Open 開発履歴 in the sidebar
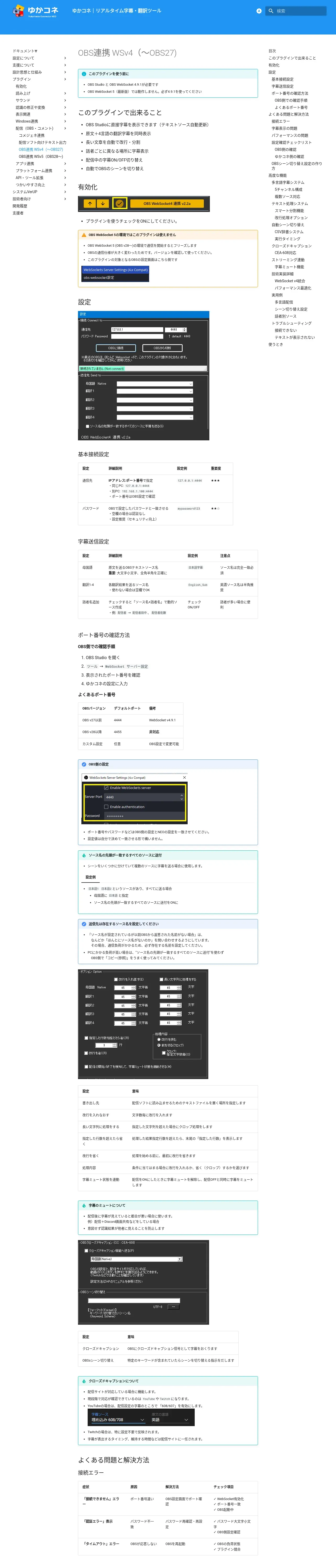Viewport: 336px width, 1568px height. (x=20, y=206)
